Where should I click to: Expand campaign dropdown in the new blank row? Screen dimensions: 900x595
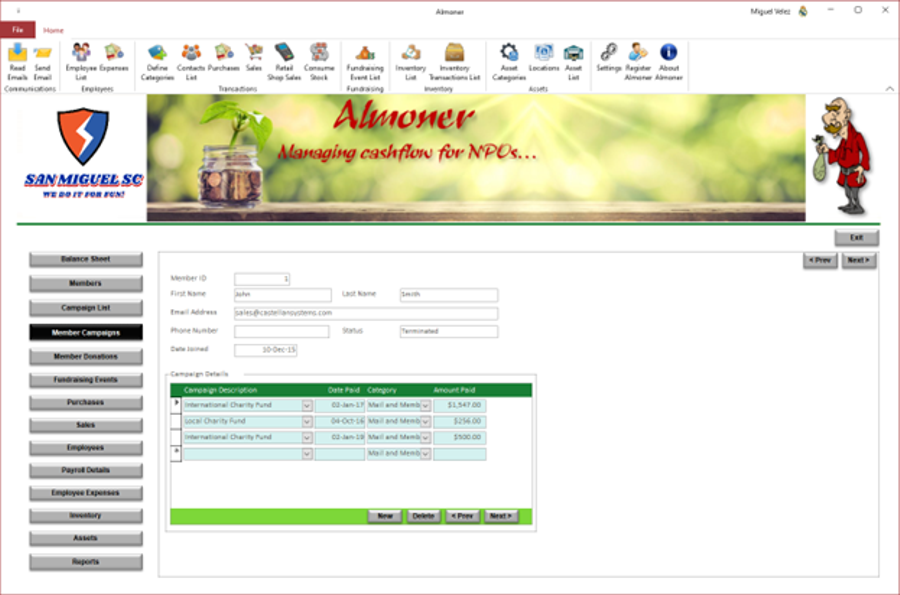click(307, 454)
